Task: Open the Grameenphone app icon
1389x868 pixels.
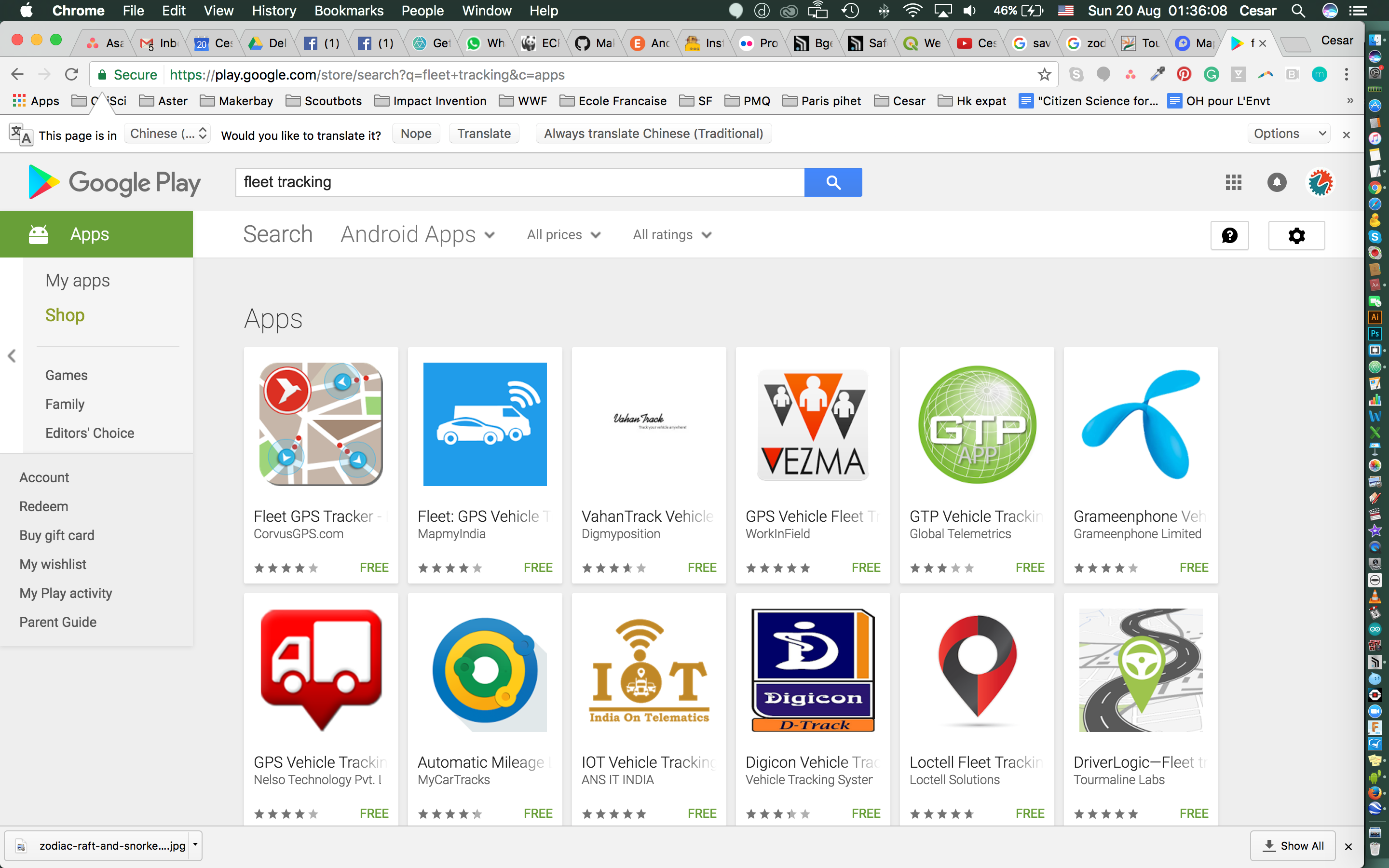Action: click(x=1141, y=424)
